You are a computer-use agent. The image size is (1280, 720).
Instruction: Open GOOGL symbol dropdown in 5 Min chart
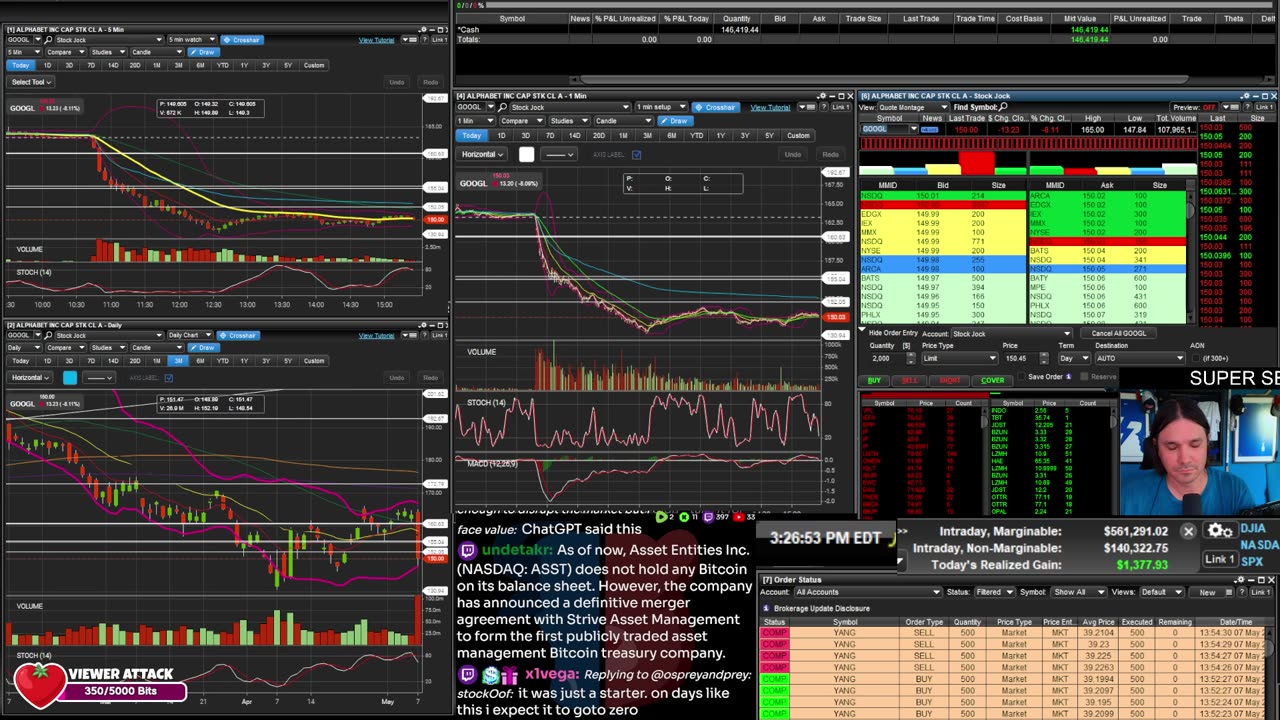click(39, 40)
